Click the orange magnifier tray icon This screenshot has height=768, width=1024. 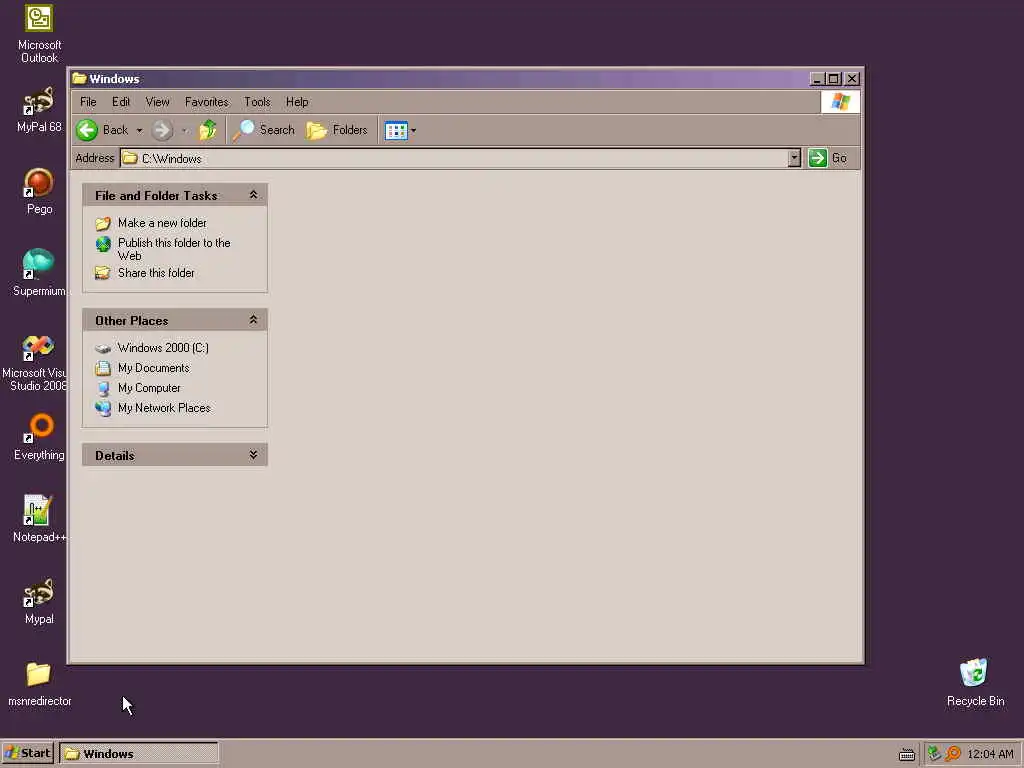click(953, 754)
